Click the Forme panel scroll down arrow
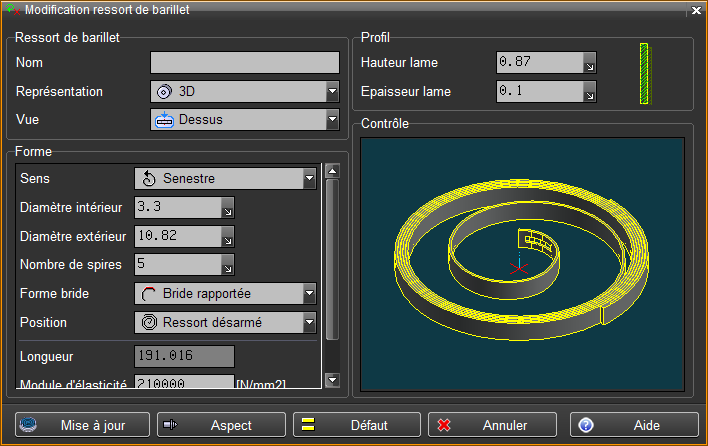This screenshot has width=708, height=446. (x=332, y=380)
